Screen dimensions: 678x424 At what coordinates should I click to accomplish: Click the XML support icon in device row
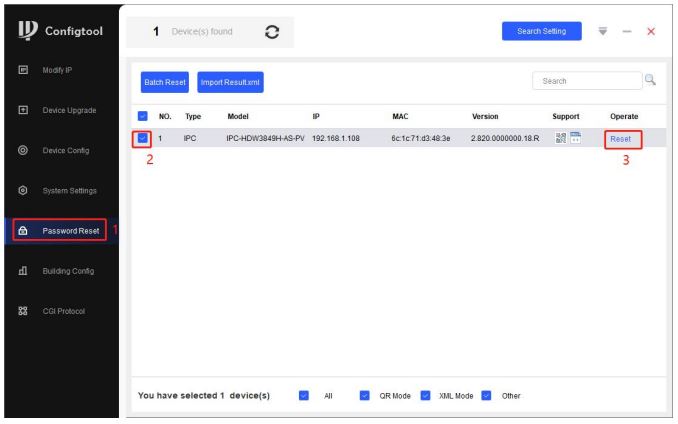(x=575, y=138)
